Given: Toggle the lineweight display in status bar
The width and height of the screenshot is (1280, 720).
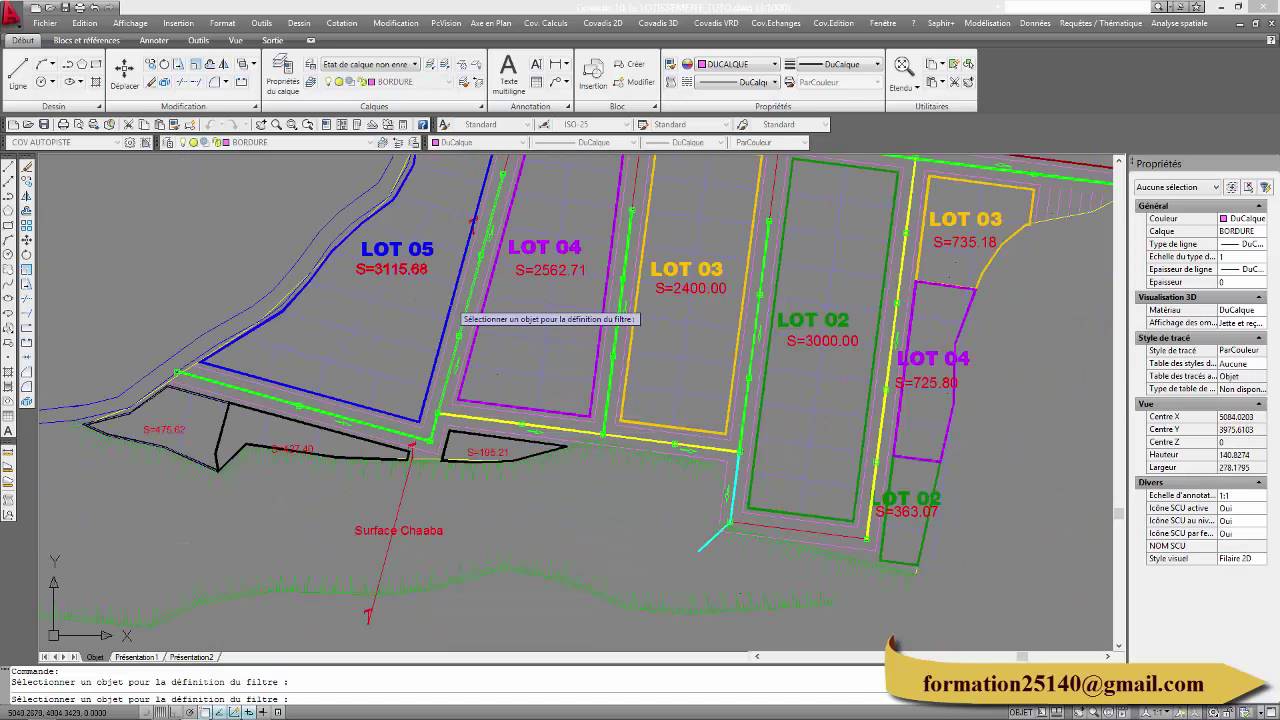Looking at the screenshot, I should coord(264,712).
